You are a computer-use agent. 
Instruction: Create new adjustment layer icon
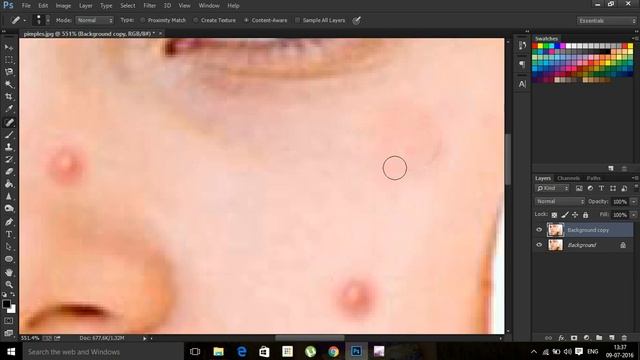pyautogui.click(x=587, y=338)
